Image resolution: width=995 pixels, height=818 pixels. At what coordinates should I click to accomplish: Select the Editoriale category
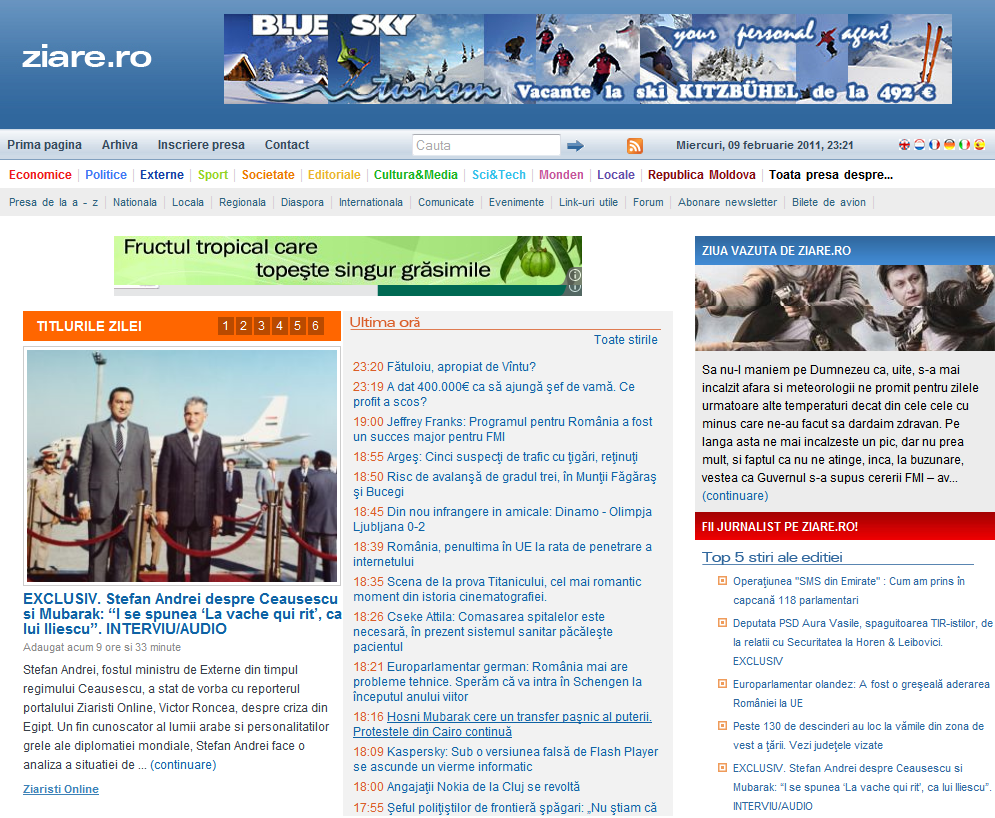334,175
